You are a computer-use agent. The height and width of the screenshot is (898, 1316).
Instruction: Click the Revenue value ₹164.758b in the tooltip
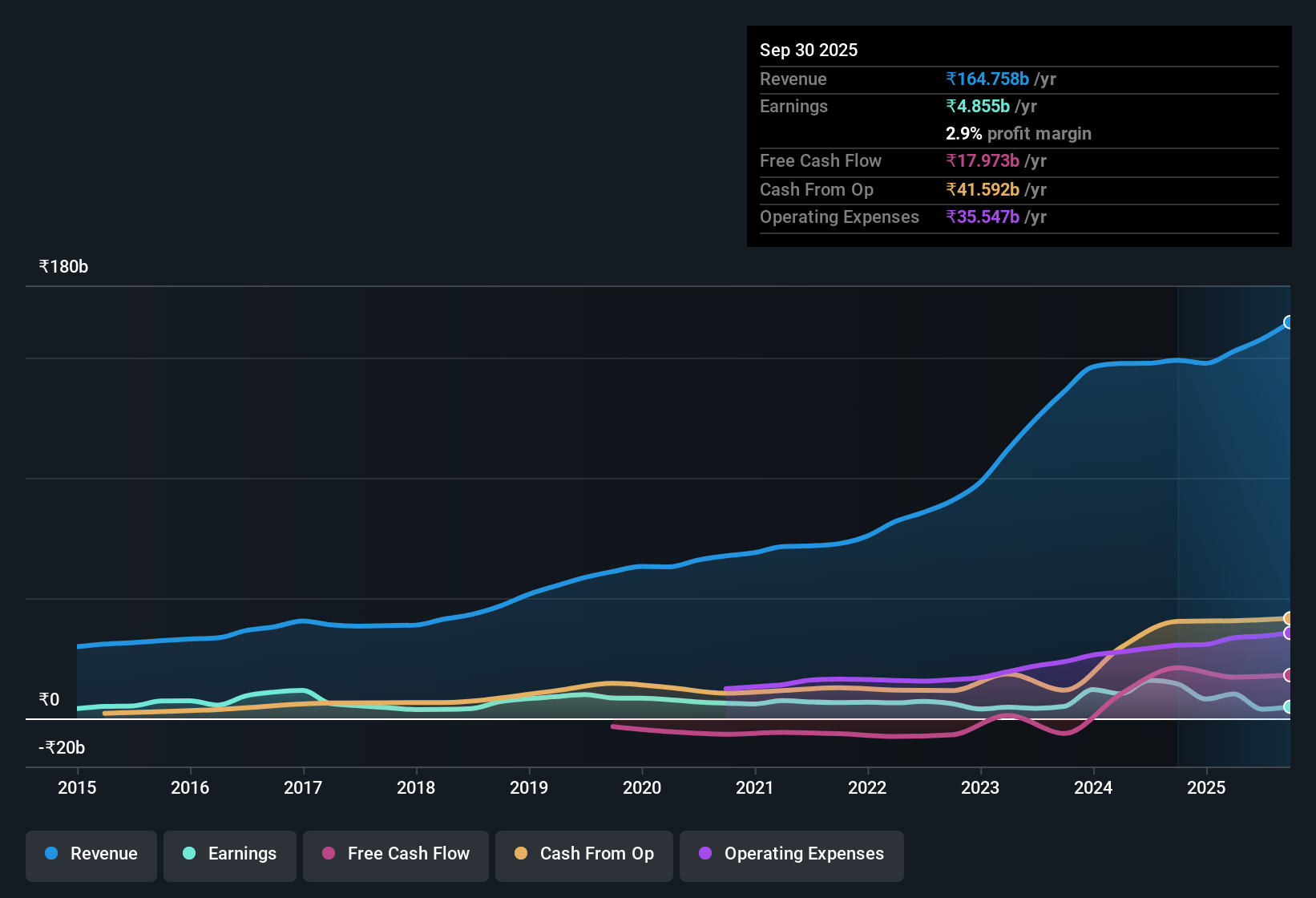987,79
